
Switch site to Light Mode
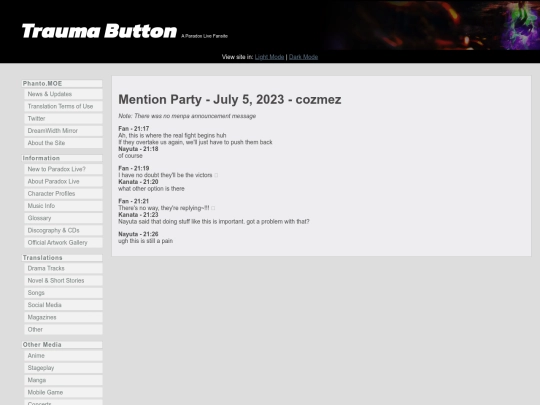pyautogui.click(x=269, y=57)
